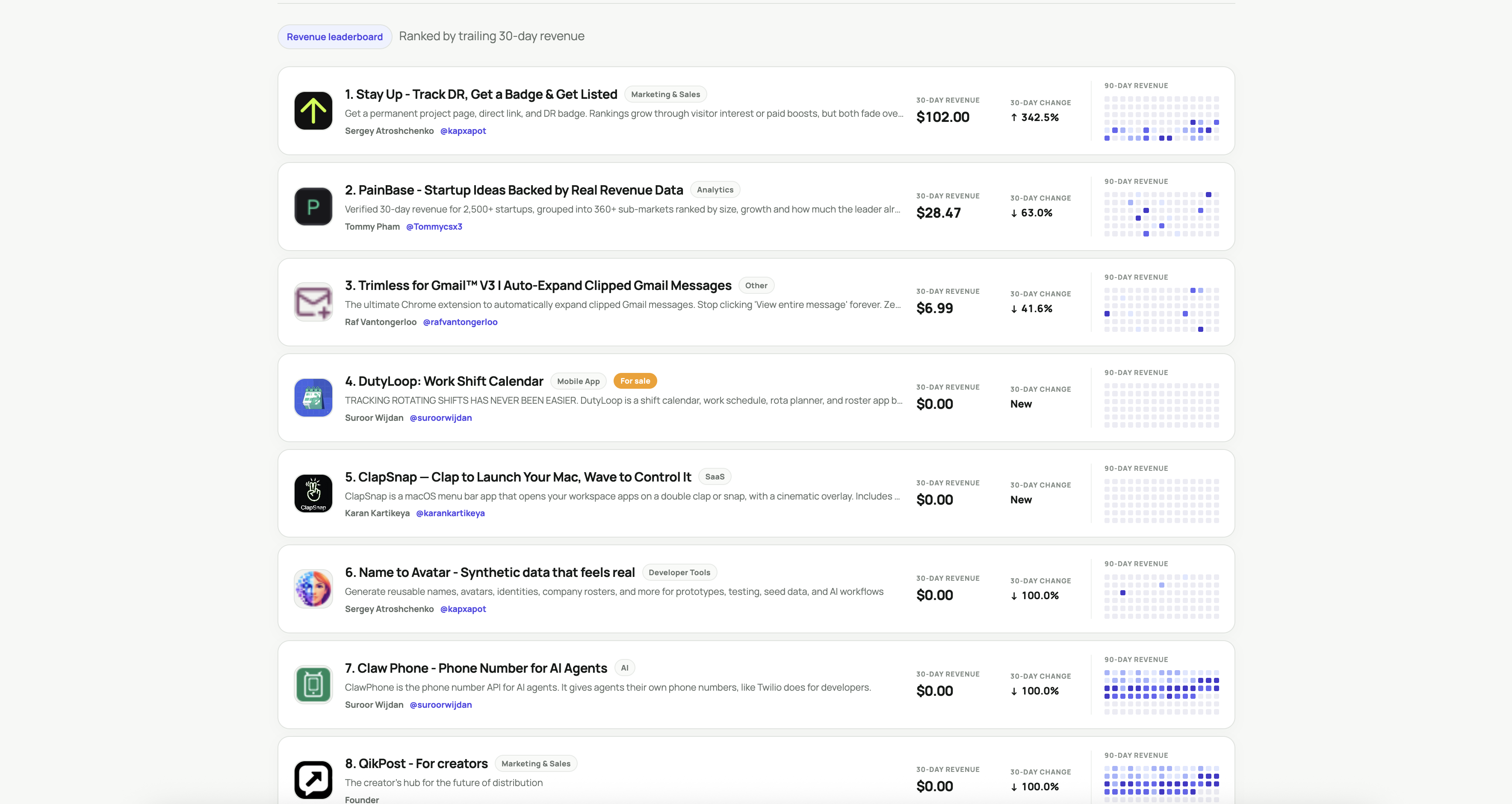1512x804 pixels.
Task: Open the Stay Up listing title
Action: (x=481, y=94)
